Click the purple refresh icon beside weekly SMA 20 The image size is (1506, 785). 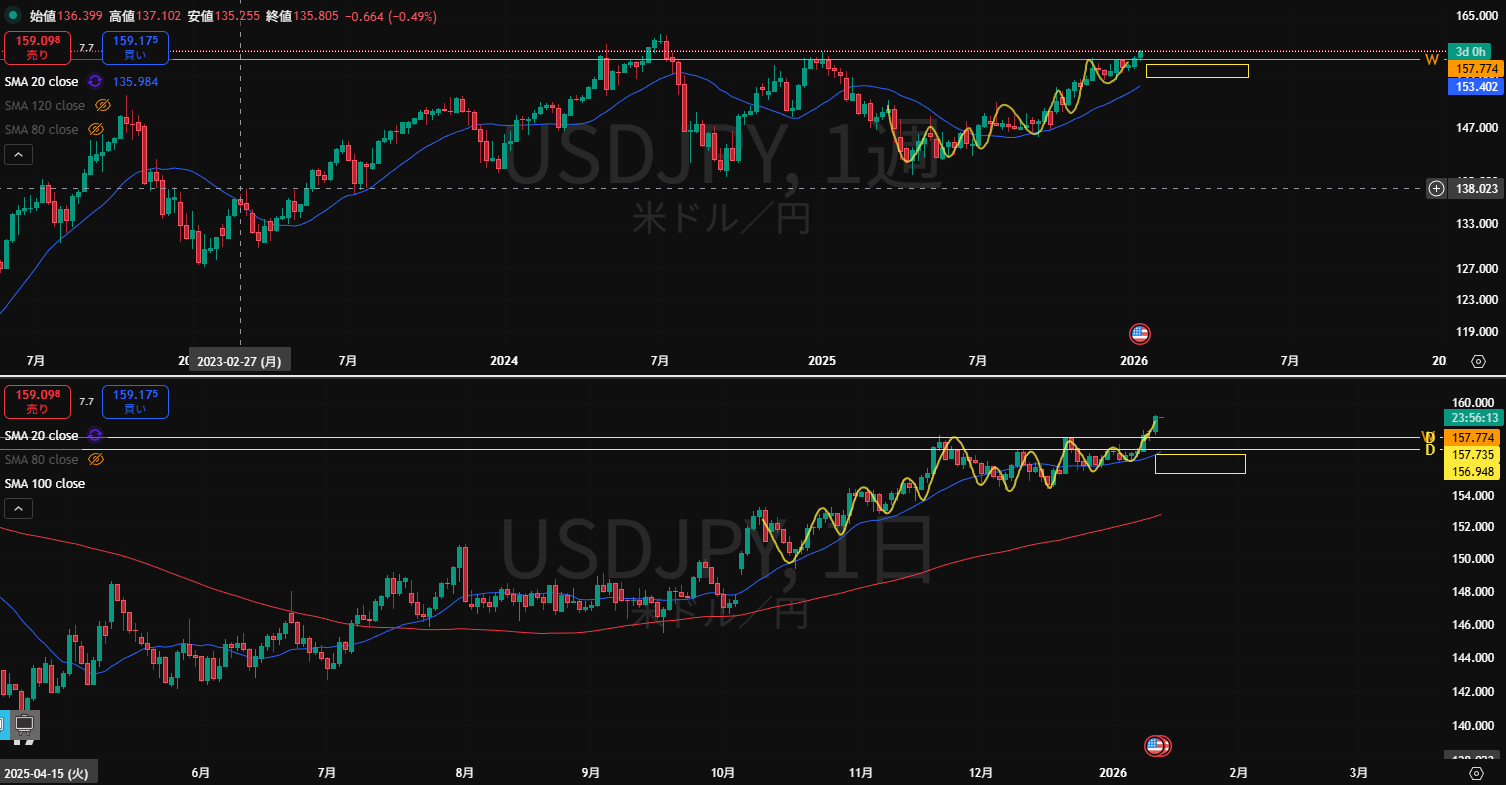click(x=95, y=81)
